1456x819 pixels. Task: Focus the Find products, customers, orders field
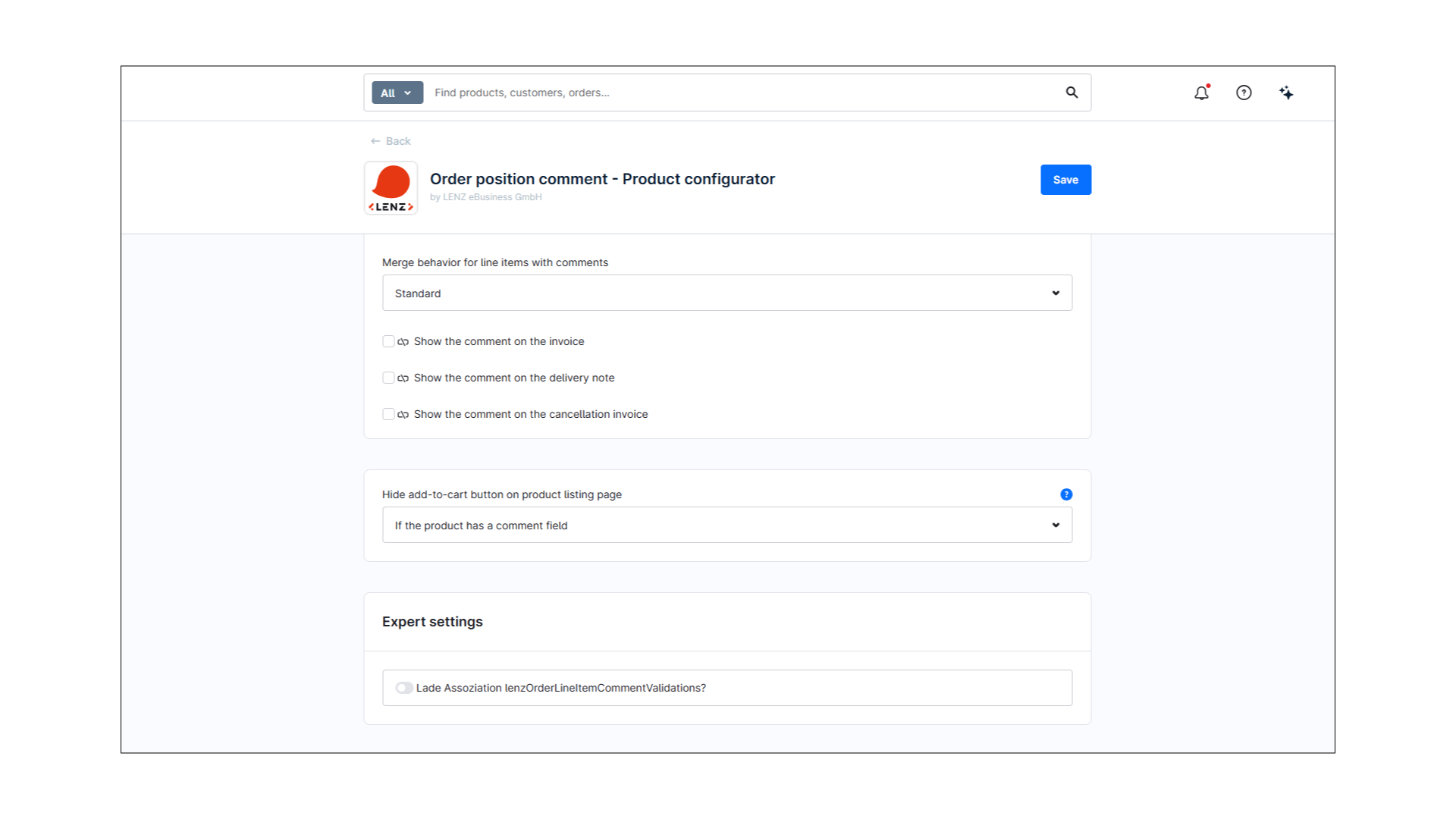(743, 93)
